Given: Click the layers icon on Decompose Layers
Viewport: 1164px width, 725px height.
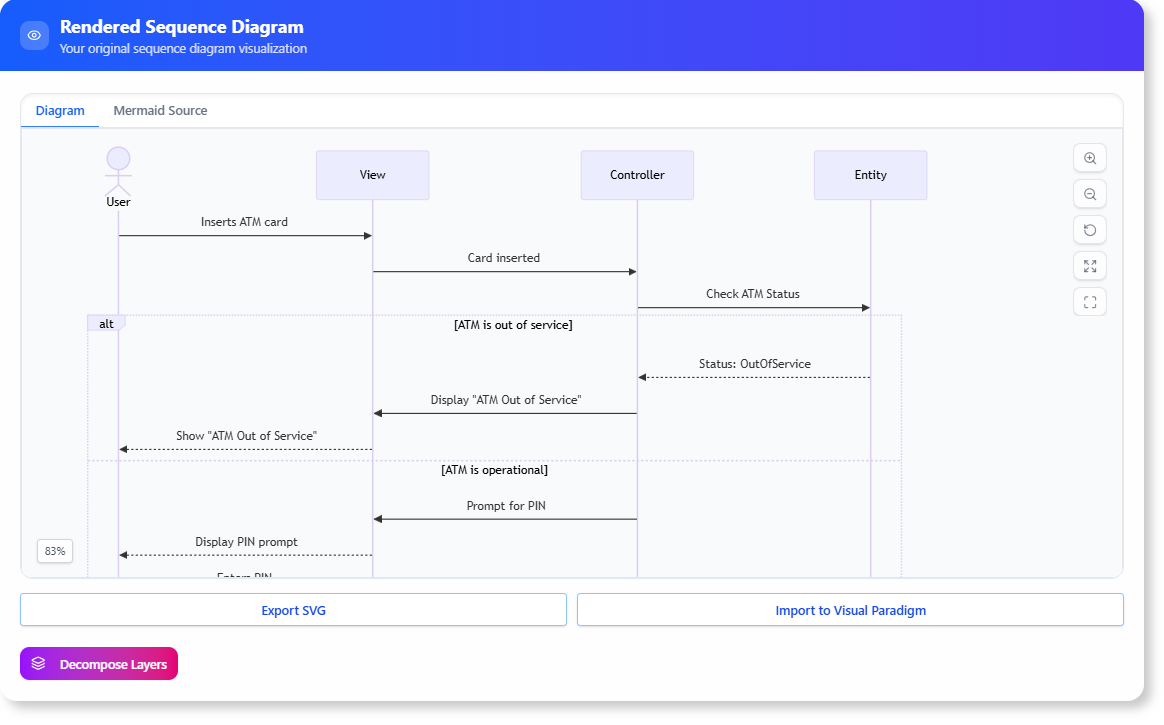Looking at the screenshot, I should [x=38, y=663].
